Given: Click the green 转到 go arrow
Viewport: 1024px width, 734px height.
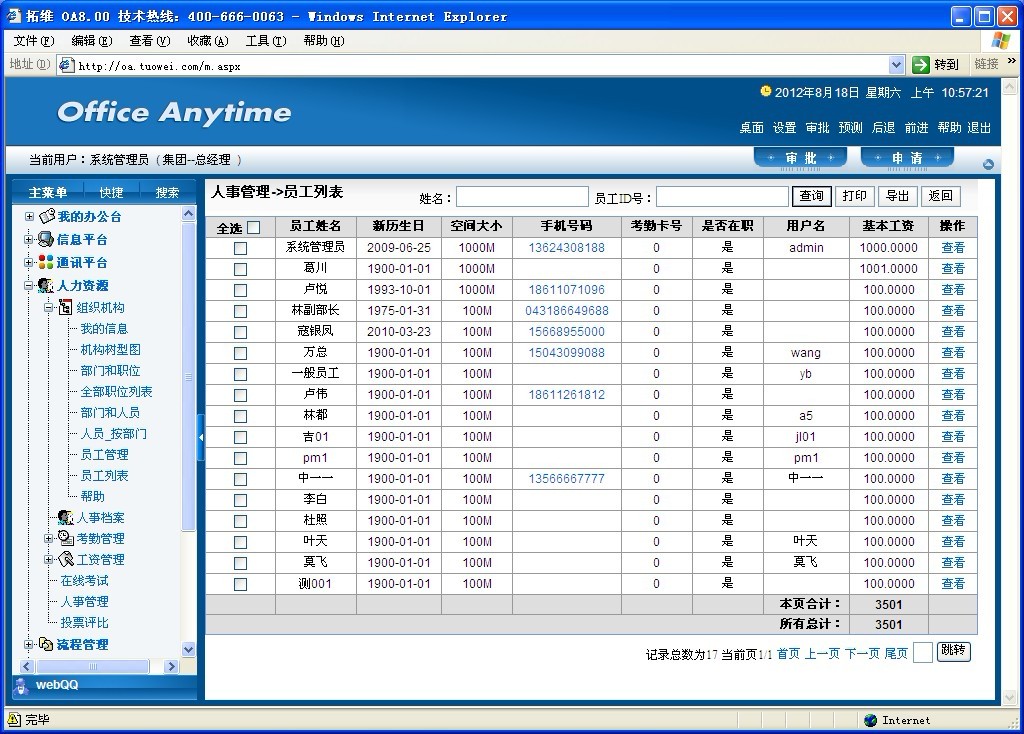Looking at the screenshot, I should 921,65.
